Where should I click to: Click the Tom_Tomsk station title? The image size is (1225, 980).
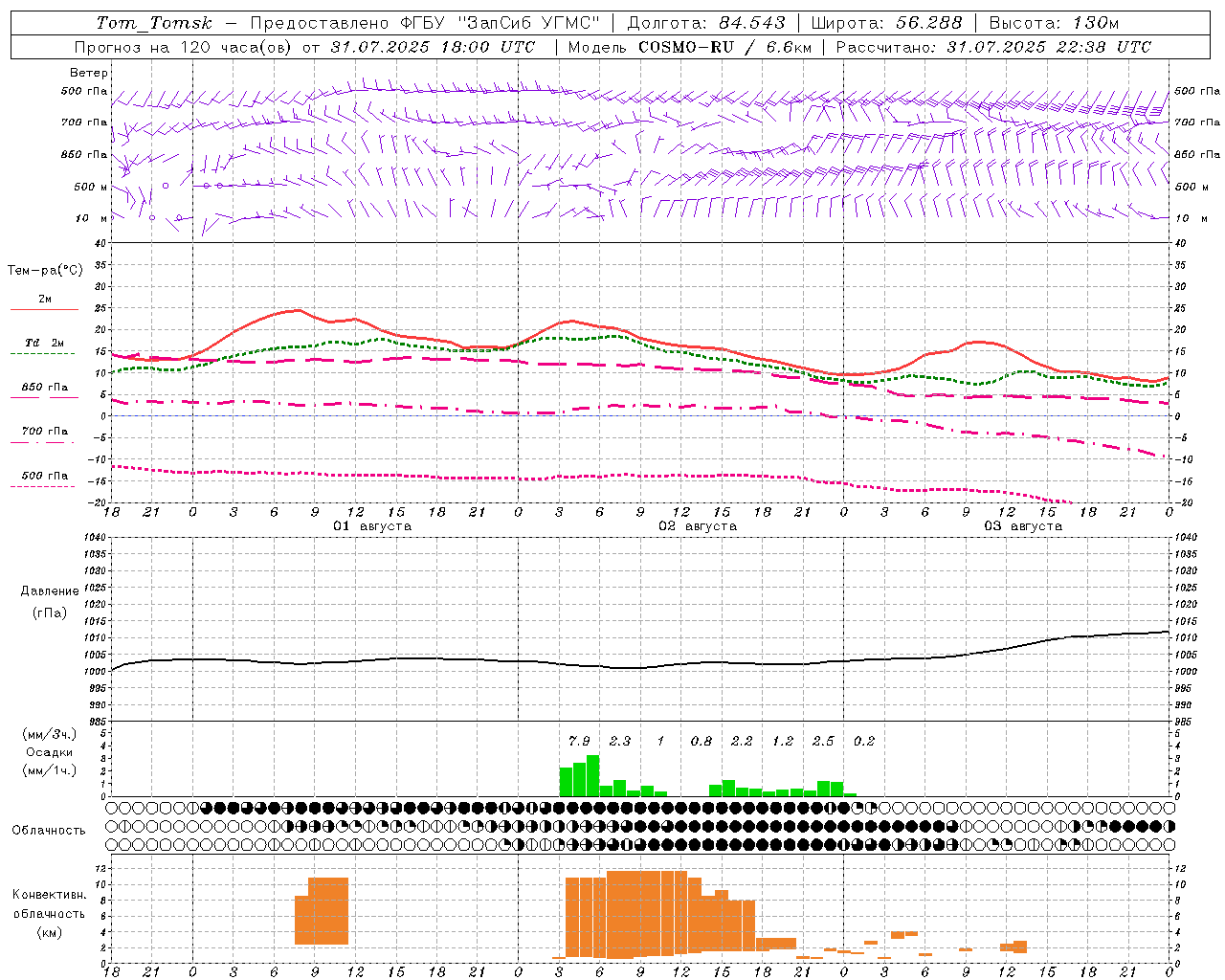point(154,23)
